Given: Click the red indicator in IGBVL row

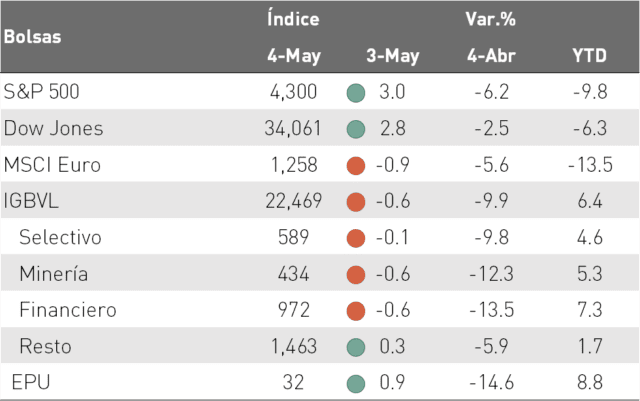Looking at the screenshot, I should [x=356, y=202].
